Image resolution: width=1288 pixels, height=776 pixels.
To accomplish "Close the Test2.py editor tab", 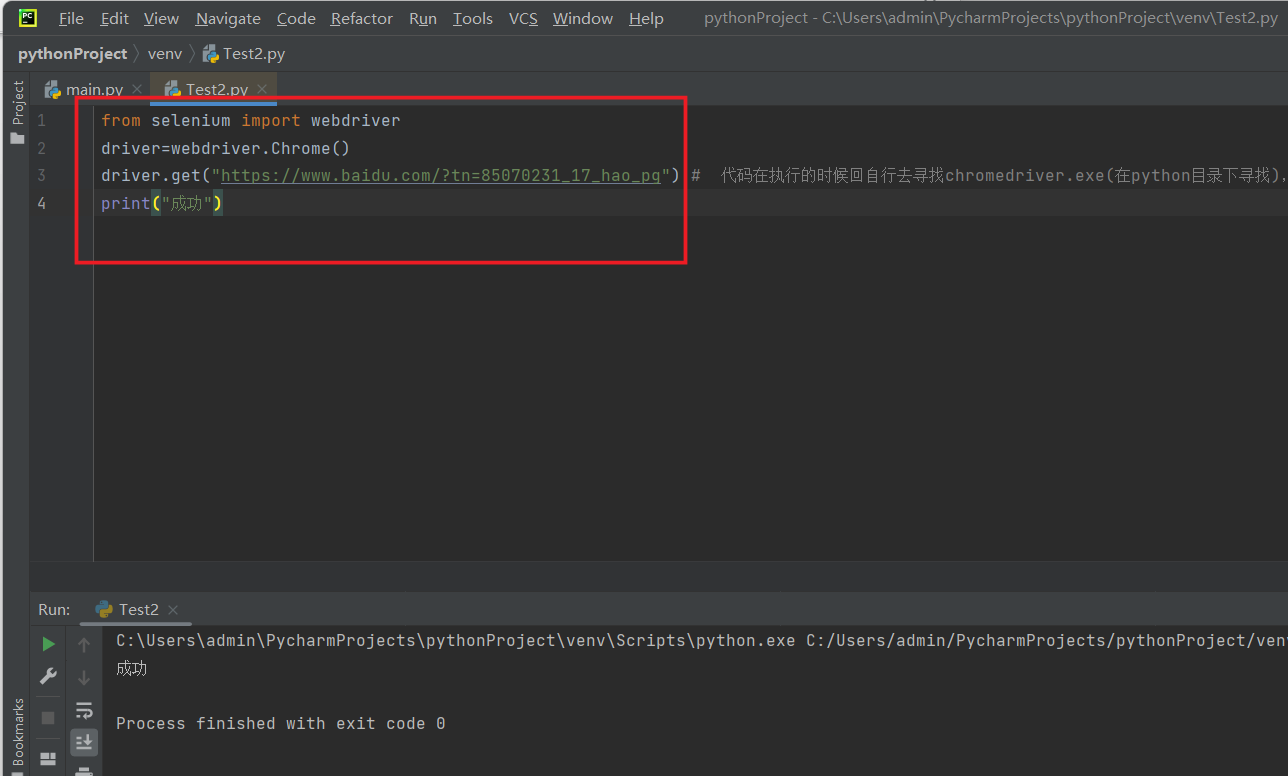I will click(x=263, y=89).
